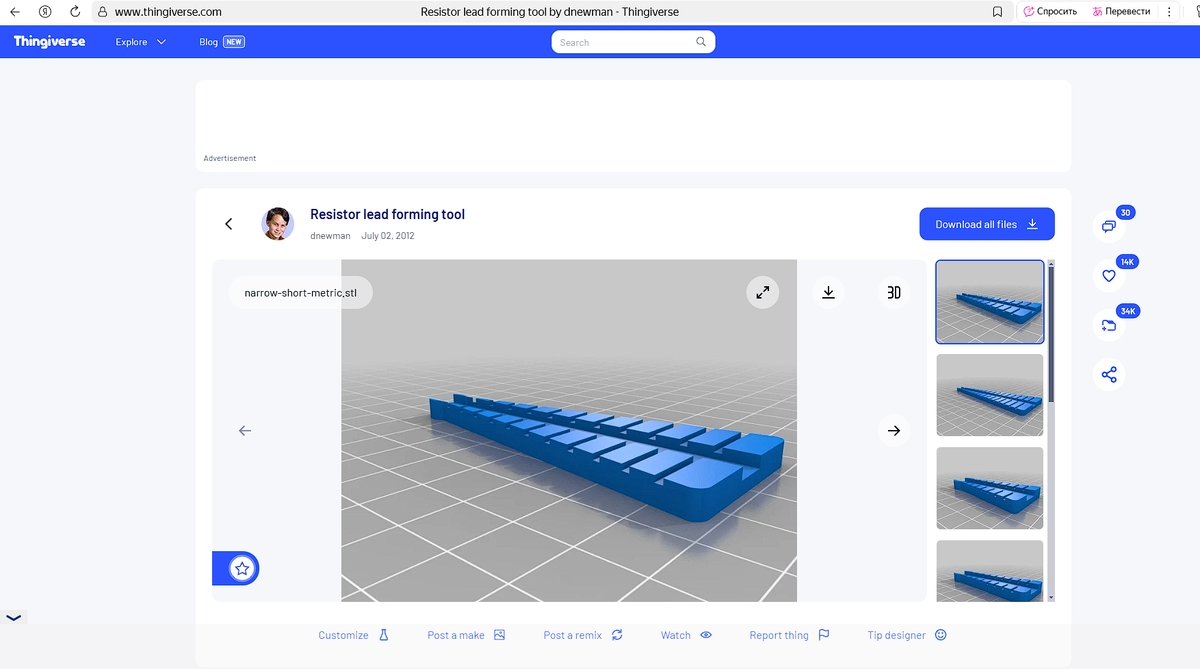The width and height of the screenshot is (1200, 669).
Task: Open the dnewman author link
Action: (x=330, y=236)
